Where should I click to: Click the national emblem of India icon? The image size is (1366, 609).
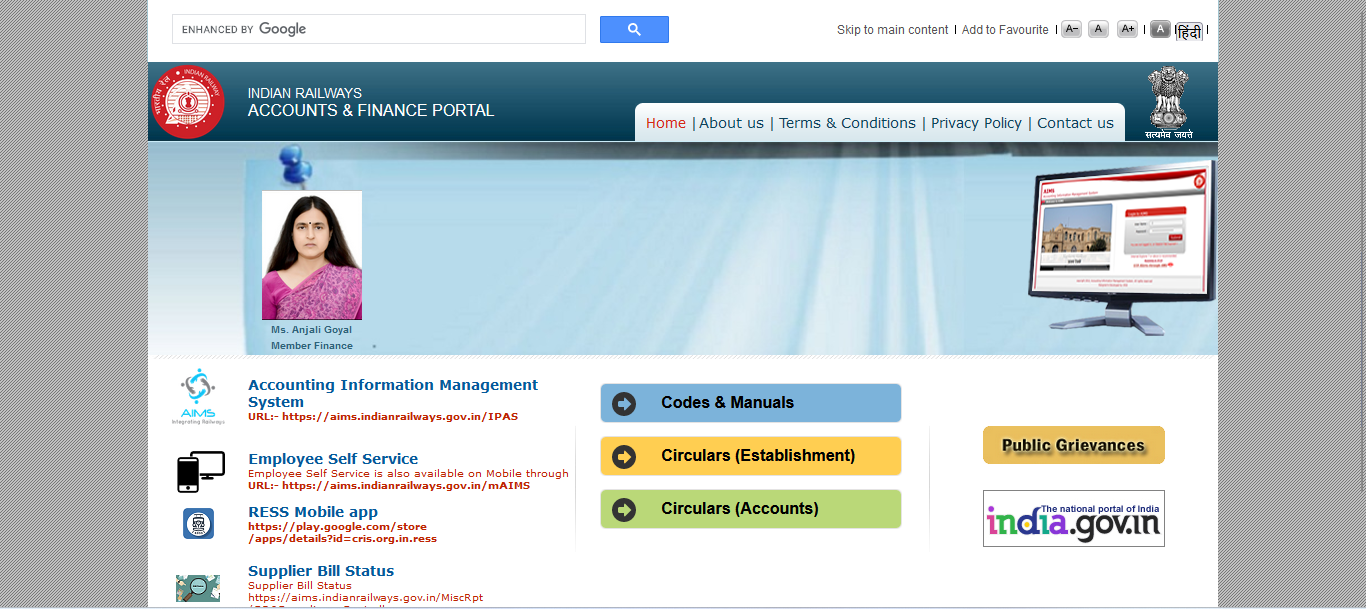click(x=1168, y=102)
